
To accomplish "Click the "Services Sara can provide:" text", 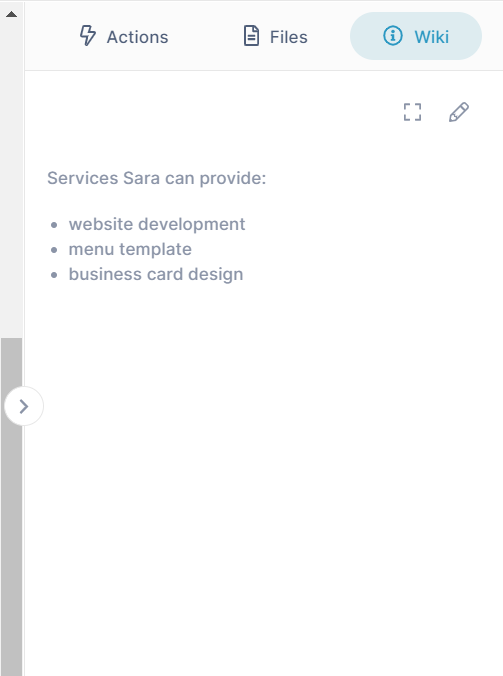I will tap(156, 178).
